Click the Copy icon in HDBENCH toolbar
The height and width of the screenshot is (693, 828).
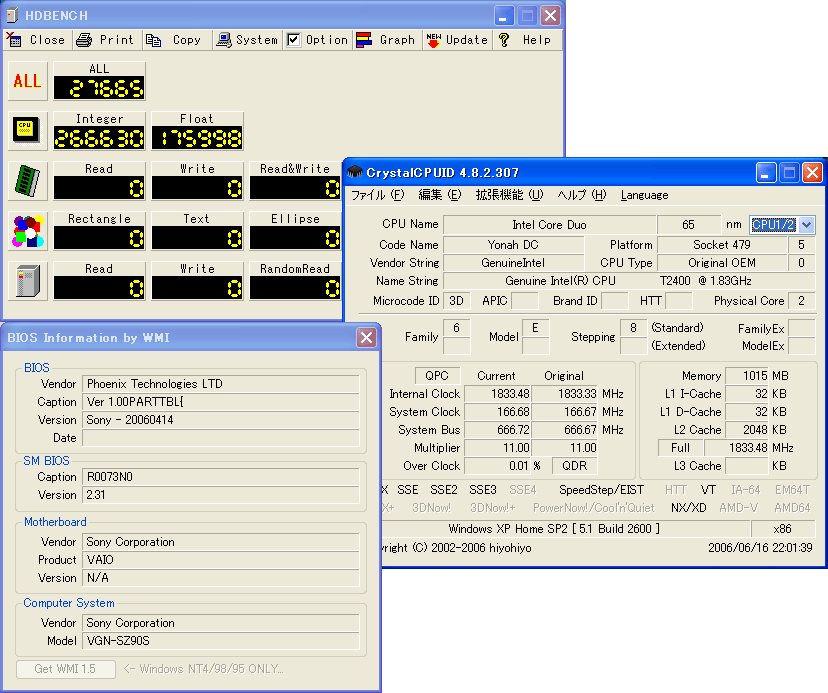(154, 40)
